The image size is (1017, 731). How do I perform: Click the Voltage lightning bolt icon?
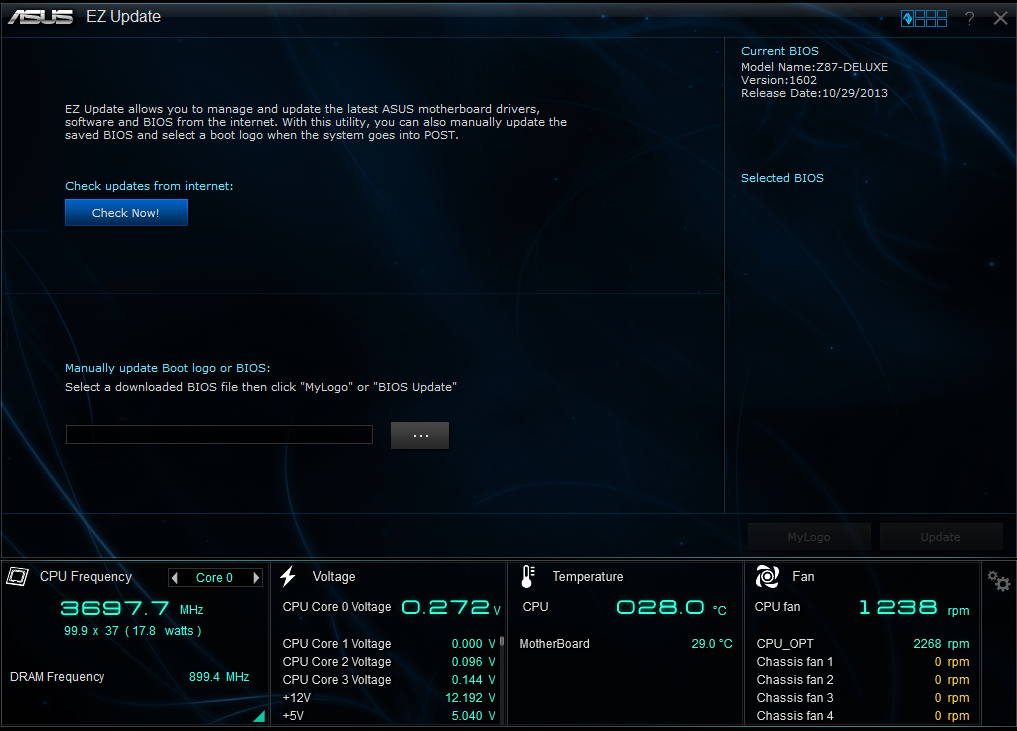(x=288, y=576)
